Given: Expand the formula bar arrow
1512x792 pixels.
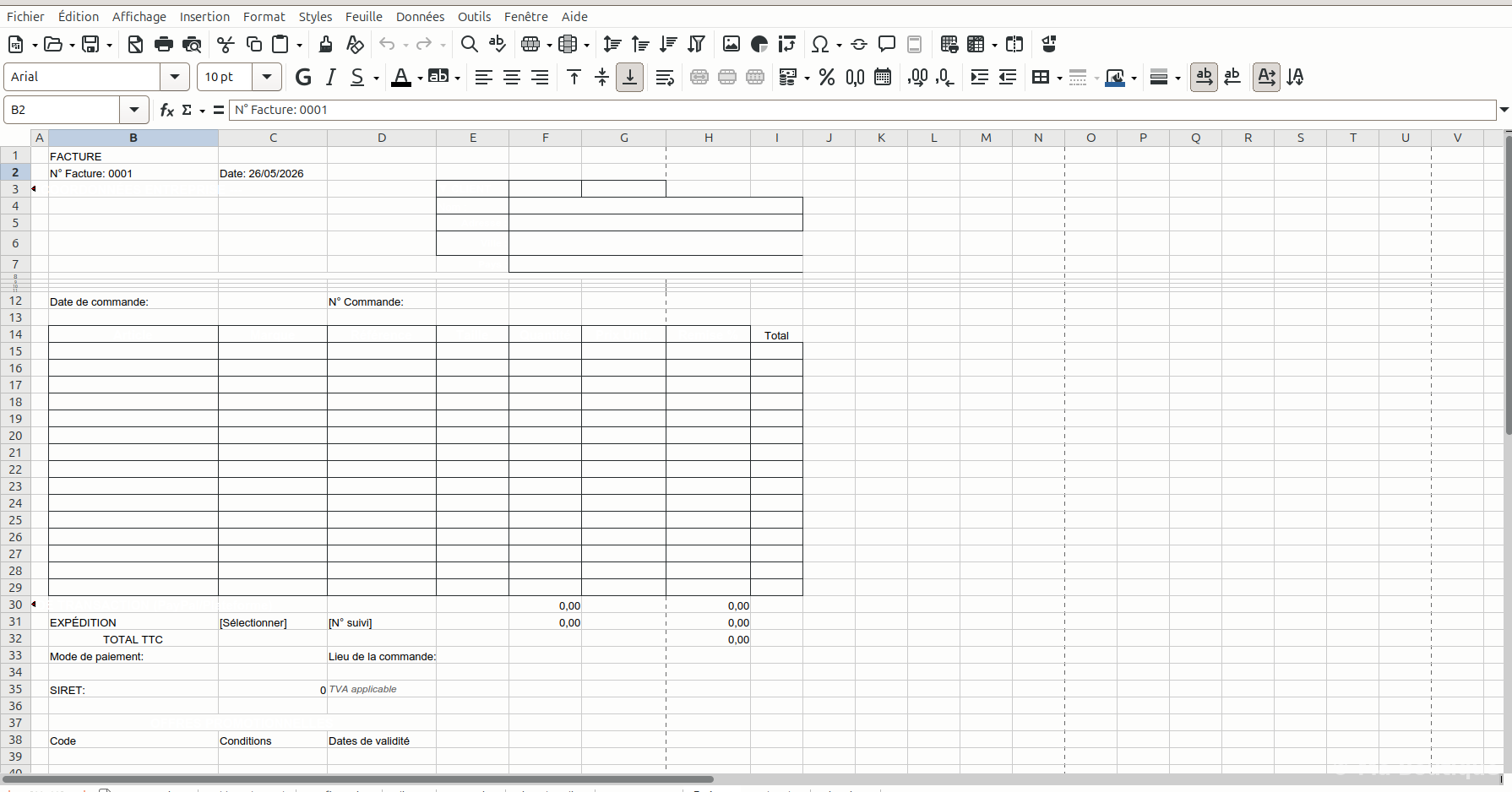Looking at the screenshot, I should [x=1504, y=110].
